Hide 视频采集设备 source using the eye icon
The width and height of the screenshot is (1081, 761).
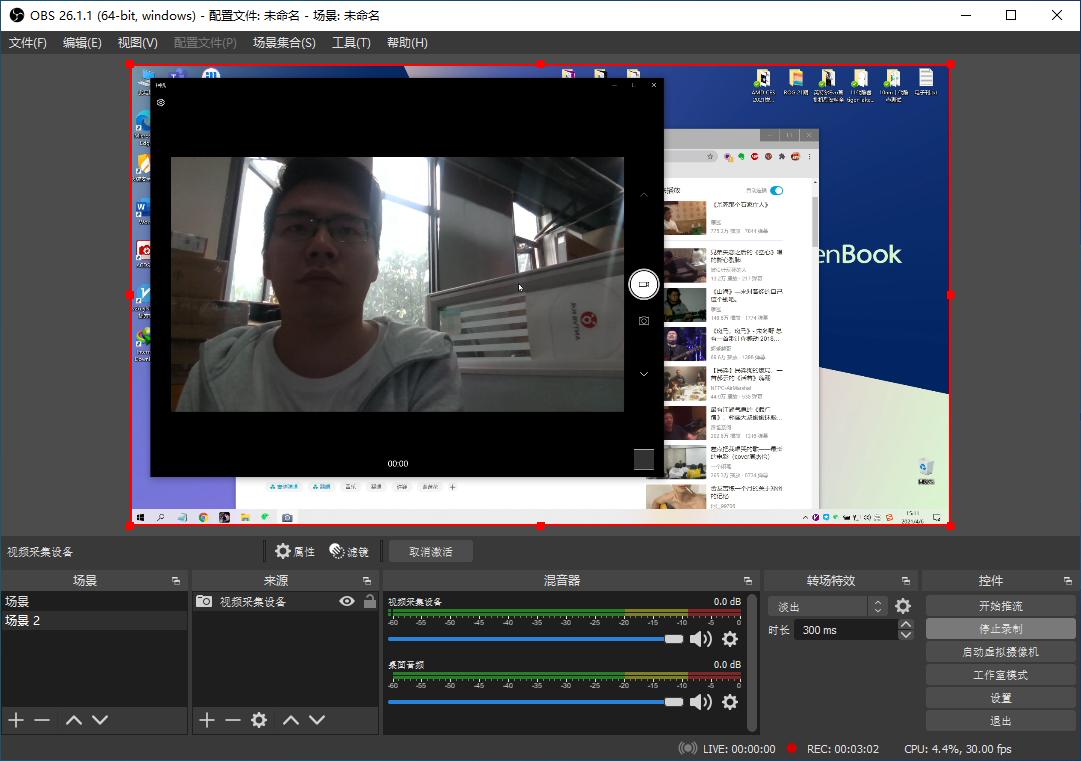click(x=347, y=601)
